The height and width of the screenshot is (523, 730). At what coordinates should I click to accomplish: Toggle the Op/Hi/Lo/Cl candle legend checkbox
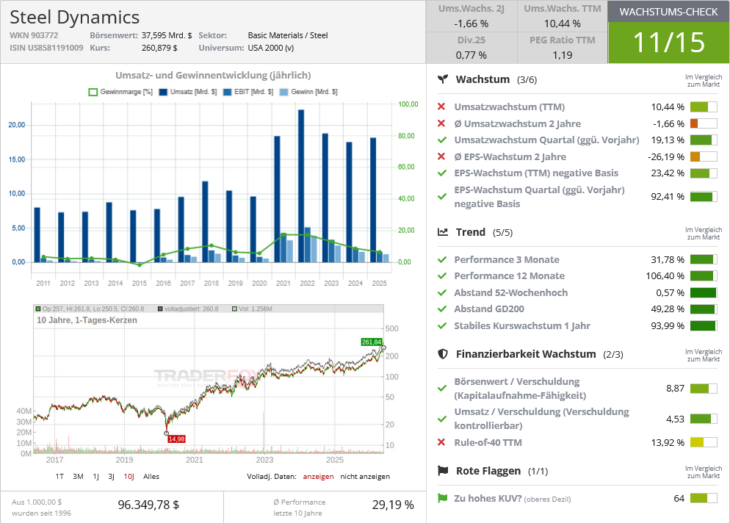38,309
